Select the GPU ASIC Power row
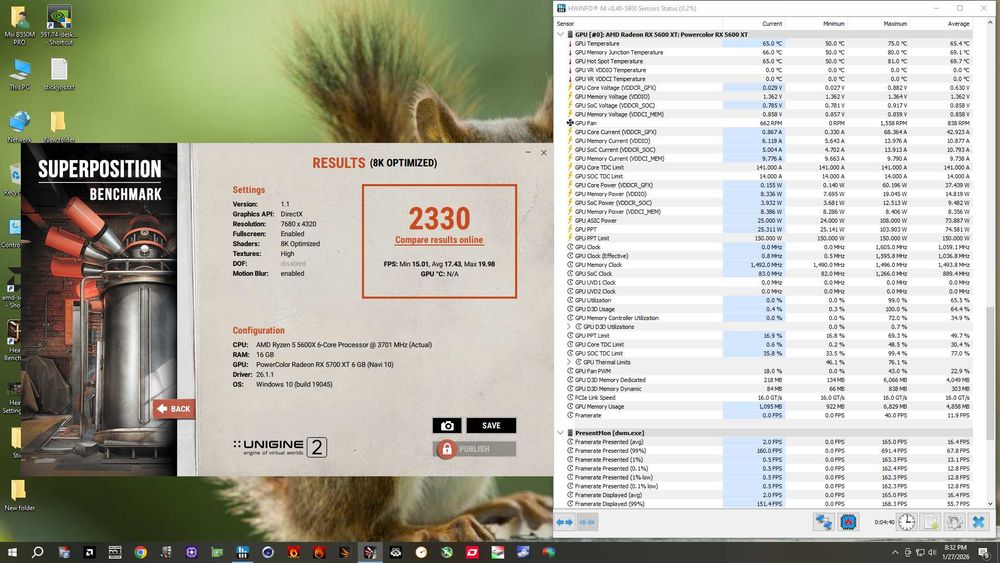Viewport: 1000px width, 563px height. pyautogui.click(x=770, y=221)
